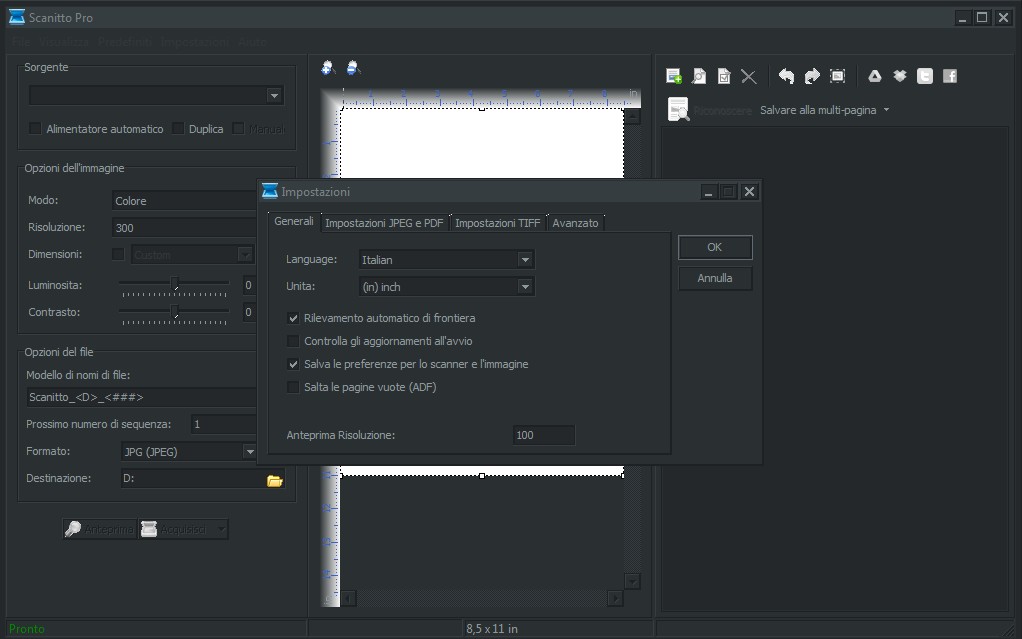Image resolution: width=1022 pixels, height=639 pixels.
Task: Open the Unita dropdown showing (in) inch
Action: [x=446, y=286]
